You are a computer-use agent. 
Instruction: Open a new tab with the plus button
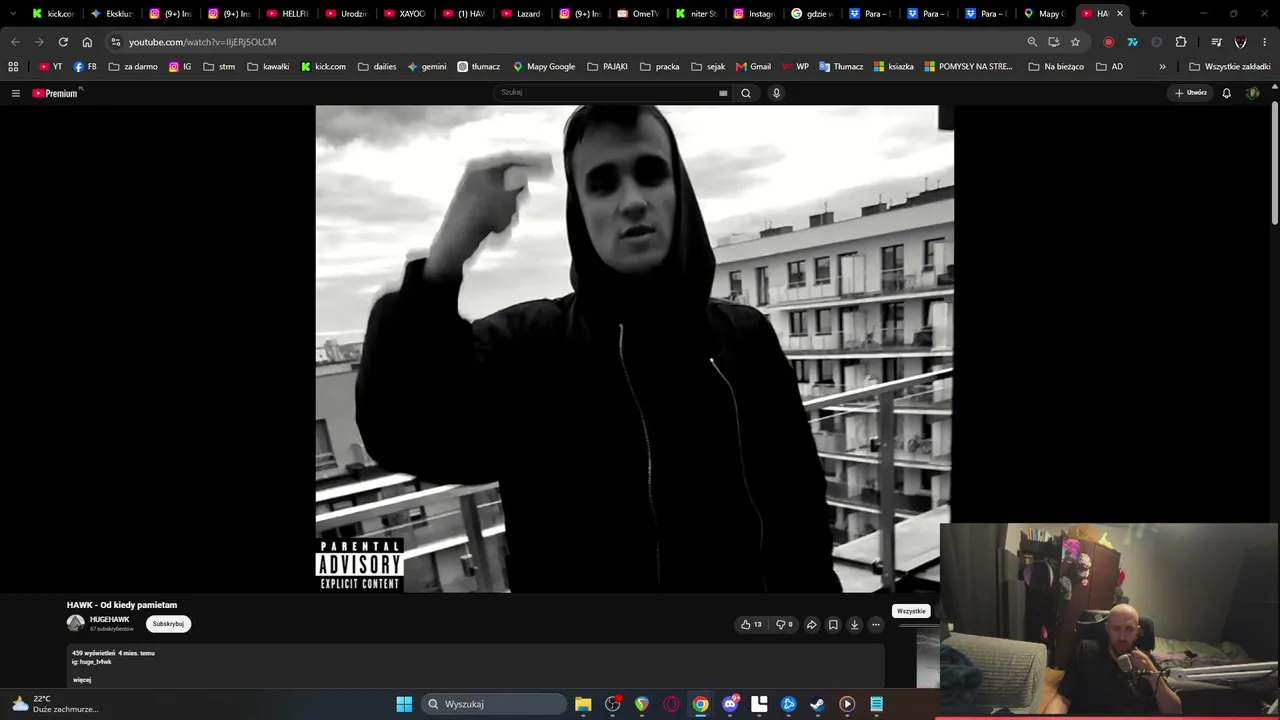pyautogui.click(x=1143, y=14)
